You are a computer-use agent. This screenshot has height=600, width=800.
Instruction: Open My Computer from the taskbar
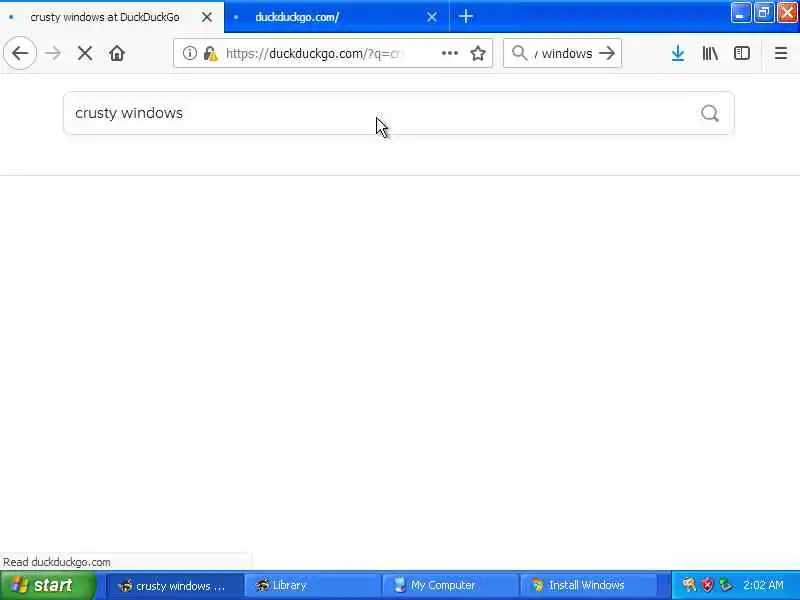click(449, 585)
